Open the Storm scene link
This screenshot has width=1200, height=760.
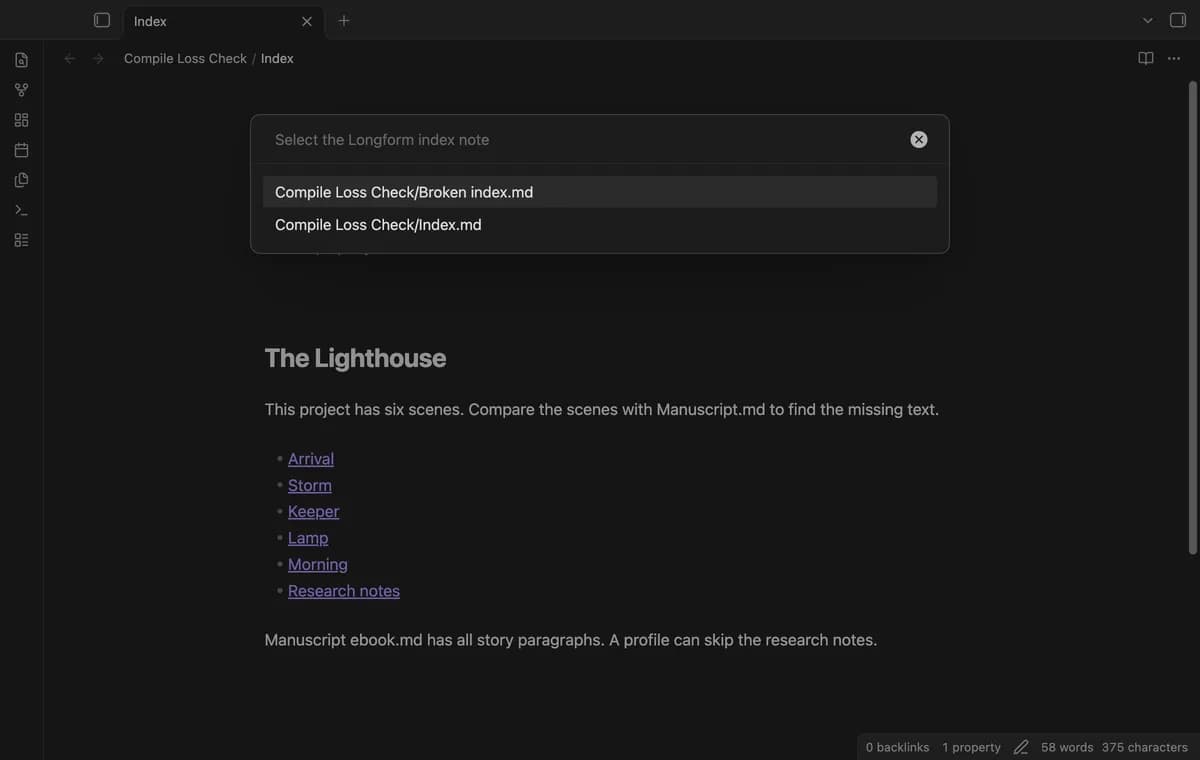tap(310, 485)
